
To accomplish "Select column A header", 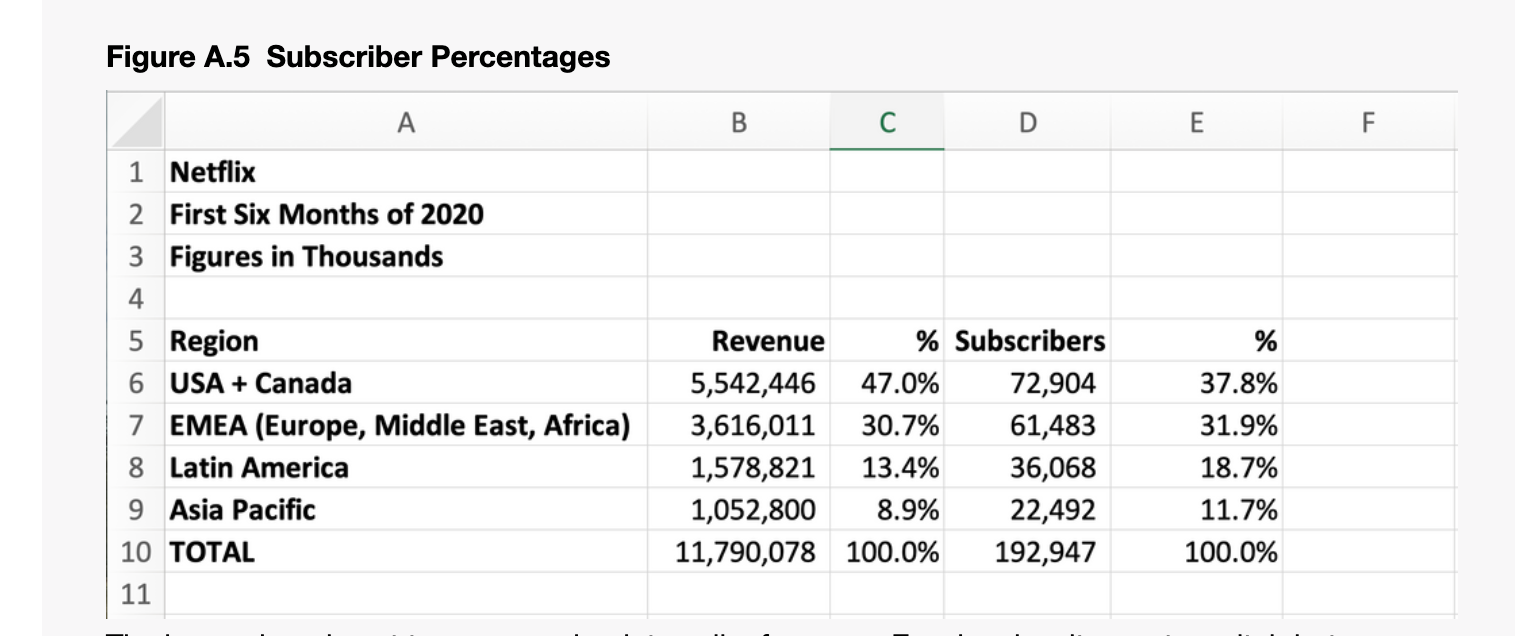I will 405,122.
